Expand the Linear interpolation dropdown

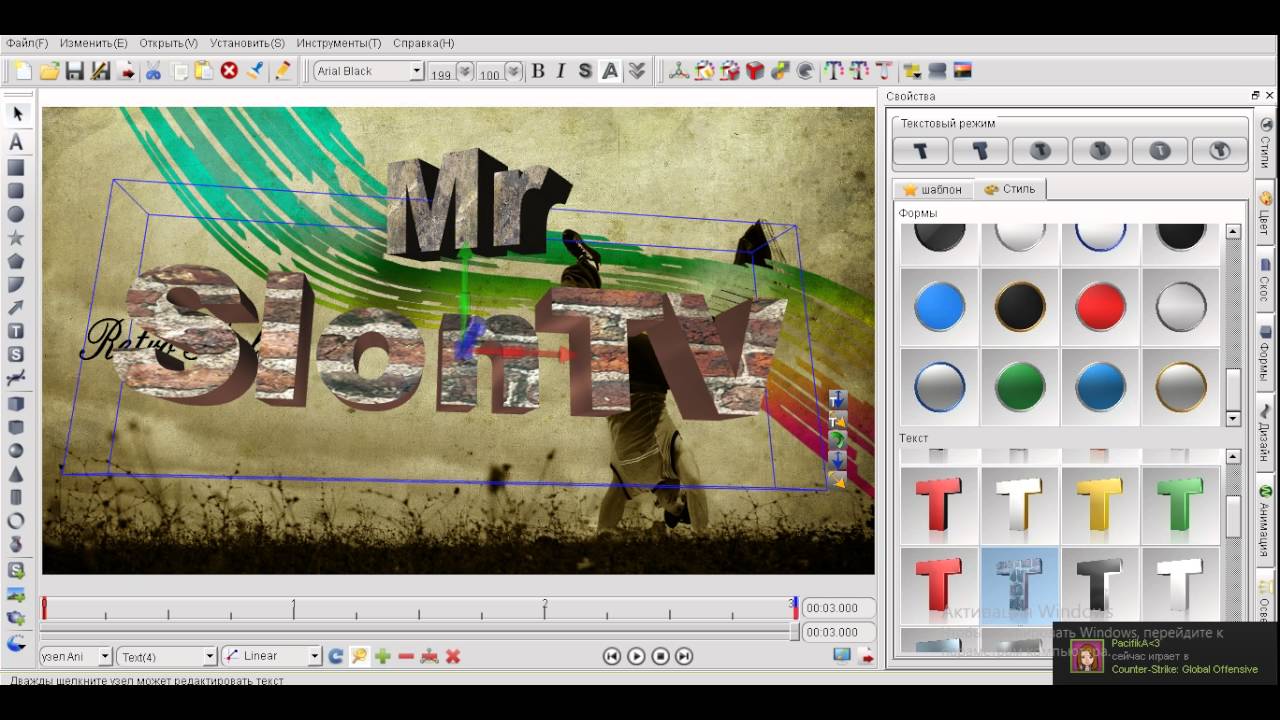tap(314, 656)
